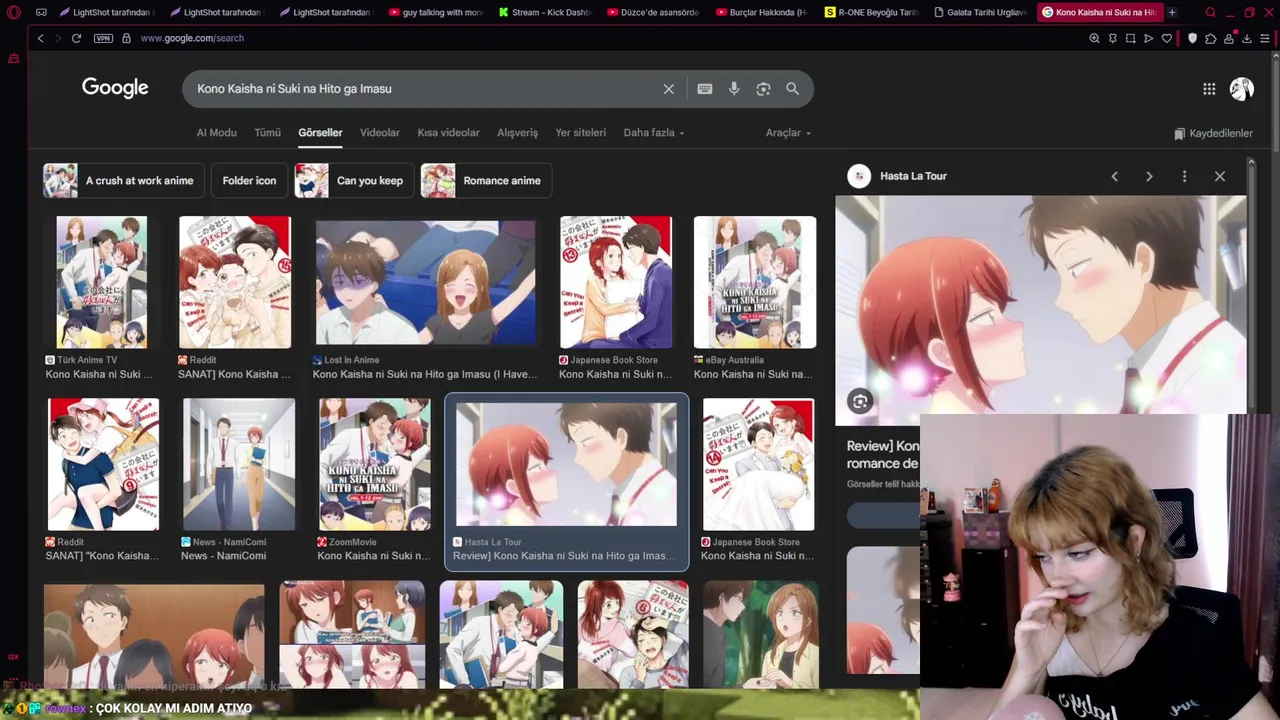Search by image with the camera lens icon
This screenshot has height=720, width=1280.
point(763,89)
